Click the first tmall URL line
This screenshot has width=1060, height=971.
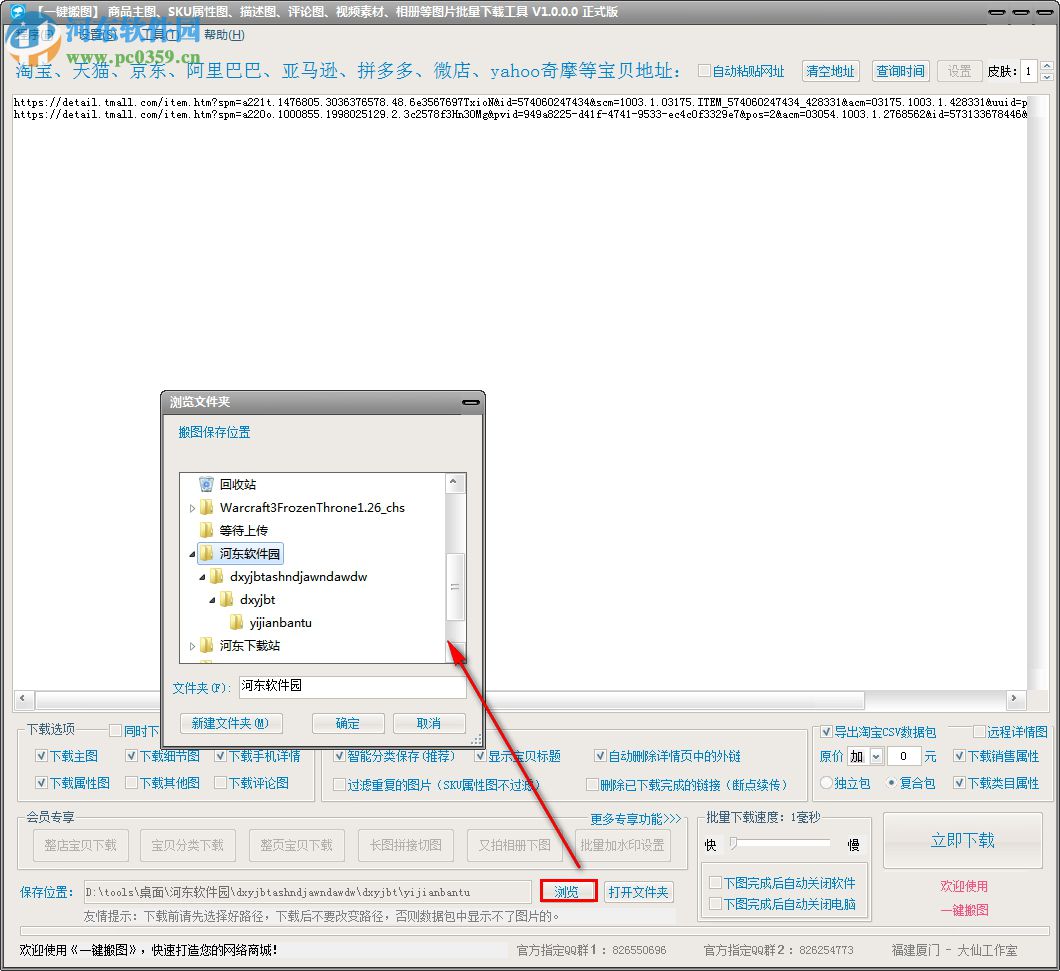point(520,102)
